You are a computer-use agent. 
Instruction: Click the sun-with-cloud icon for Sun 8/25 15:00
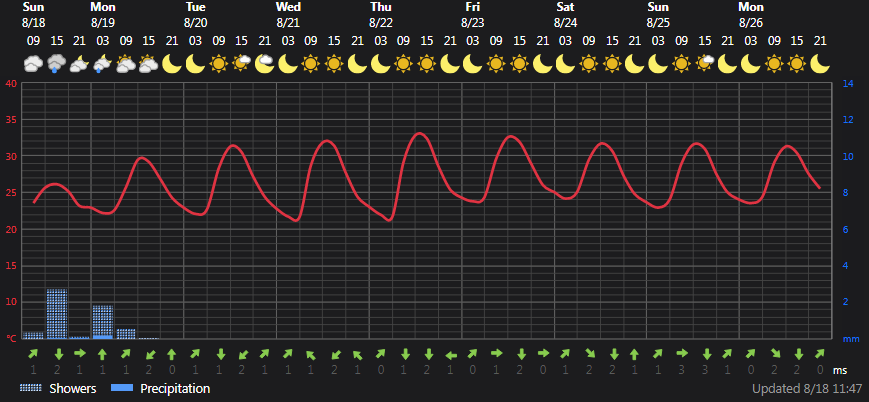(705, 64)
